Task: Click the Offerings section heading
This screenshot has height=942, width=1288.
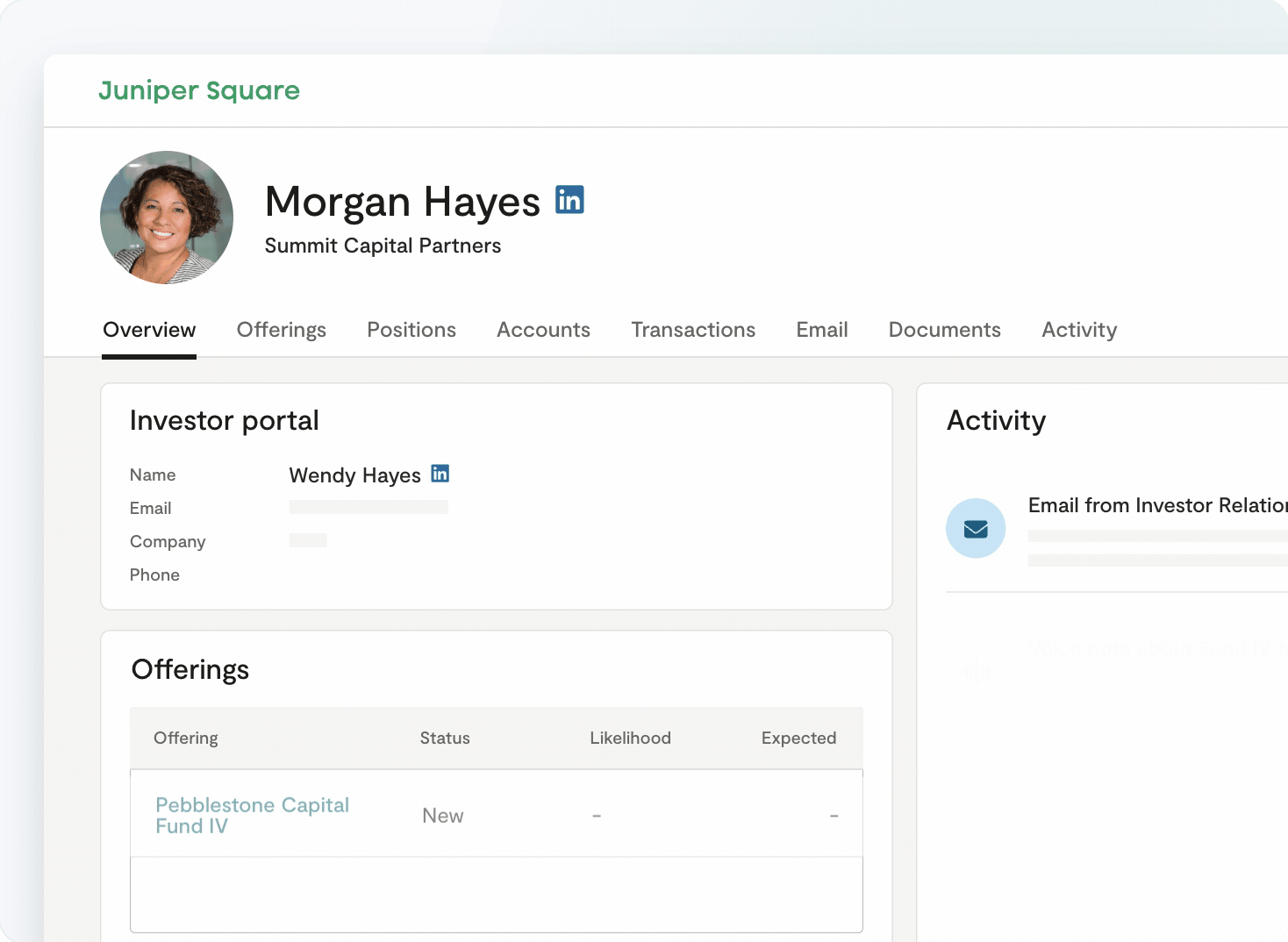Action: click(190, 670)
